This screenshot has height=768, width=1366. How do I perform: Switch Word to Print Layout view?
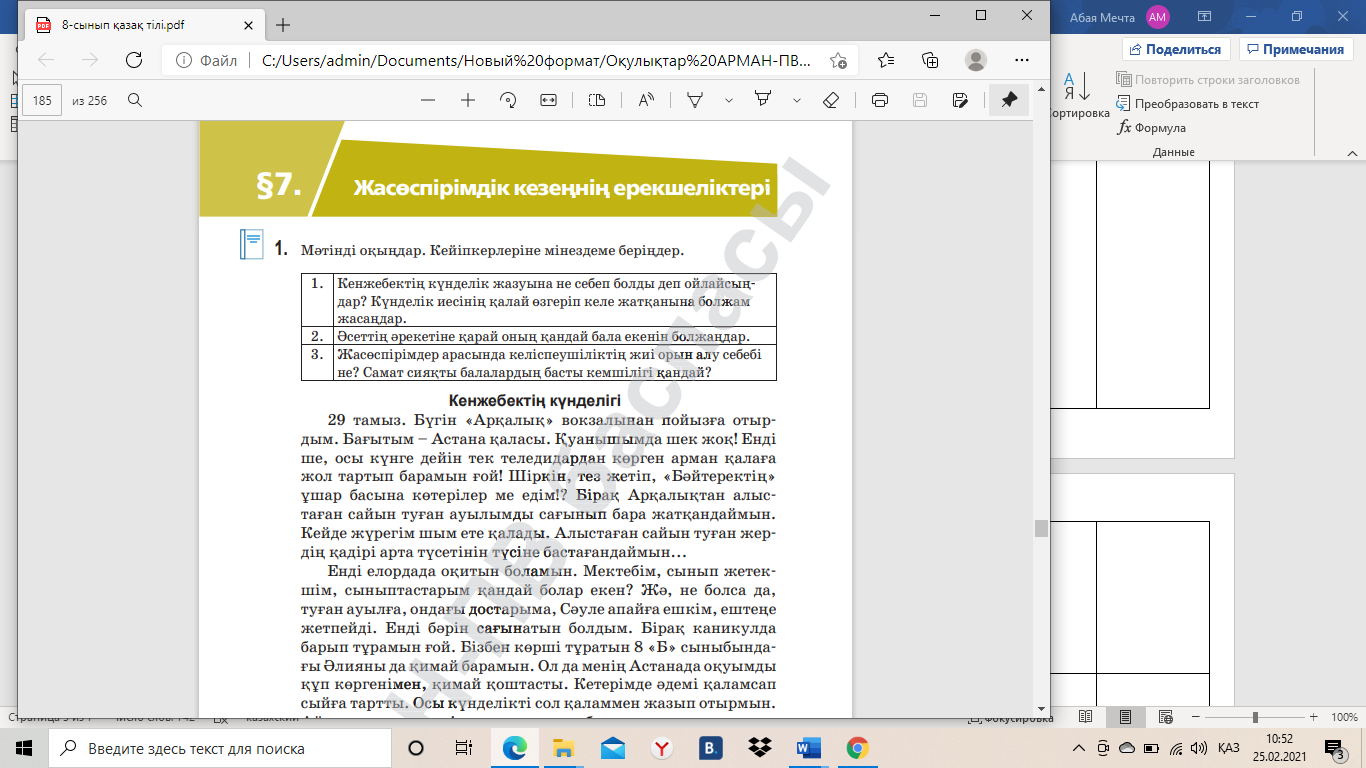point(1126,718)
